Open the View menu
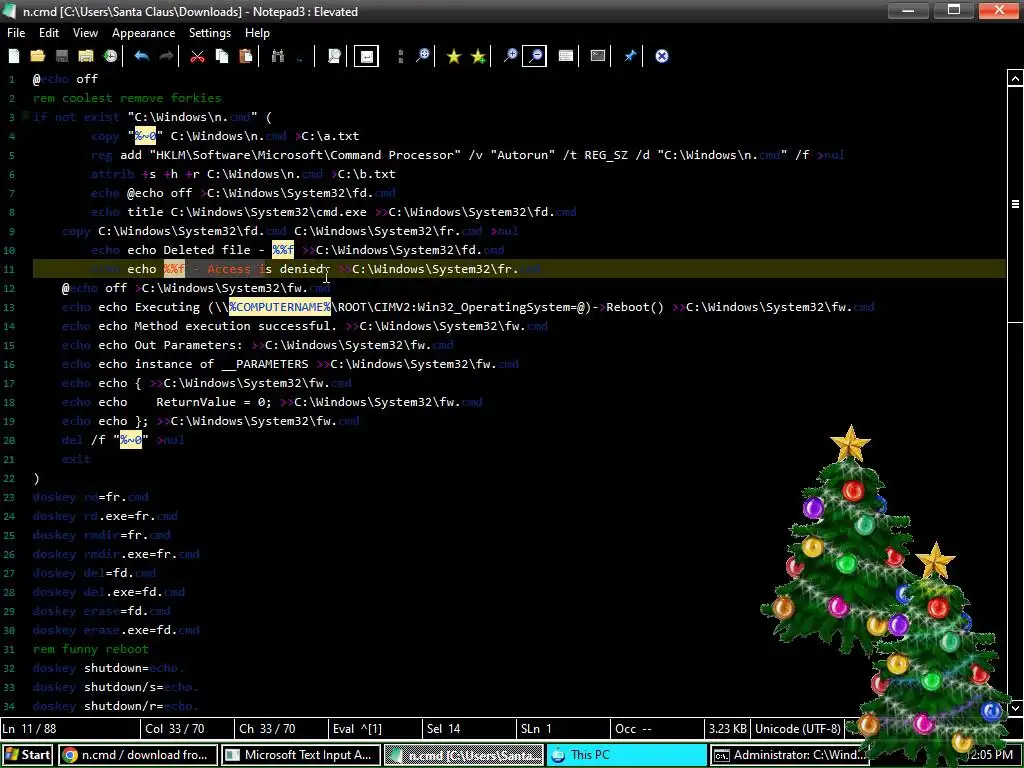 (86, 33)
